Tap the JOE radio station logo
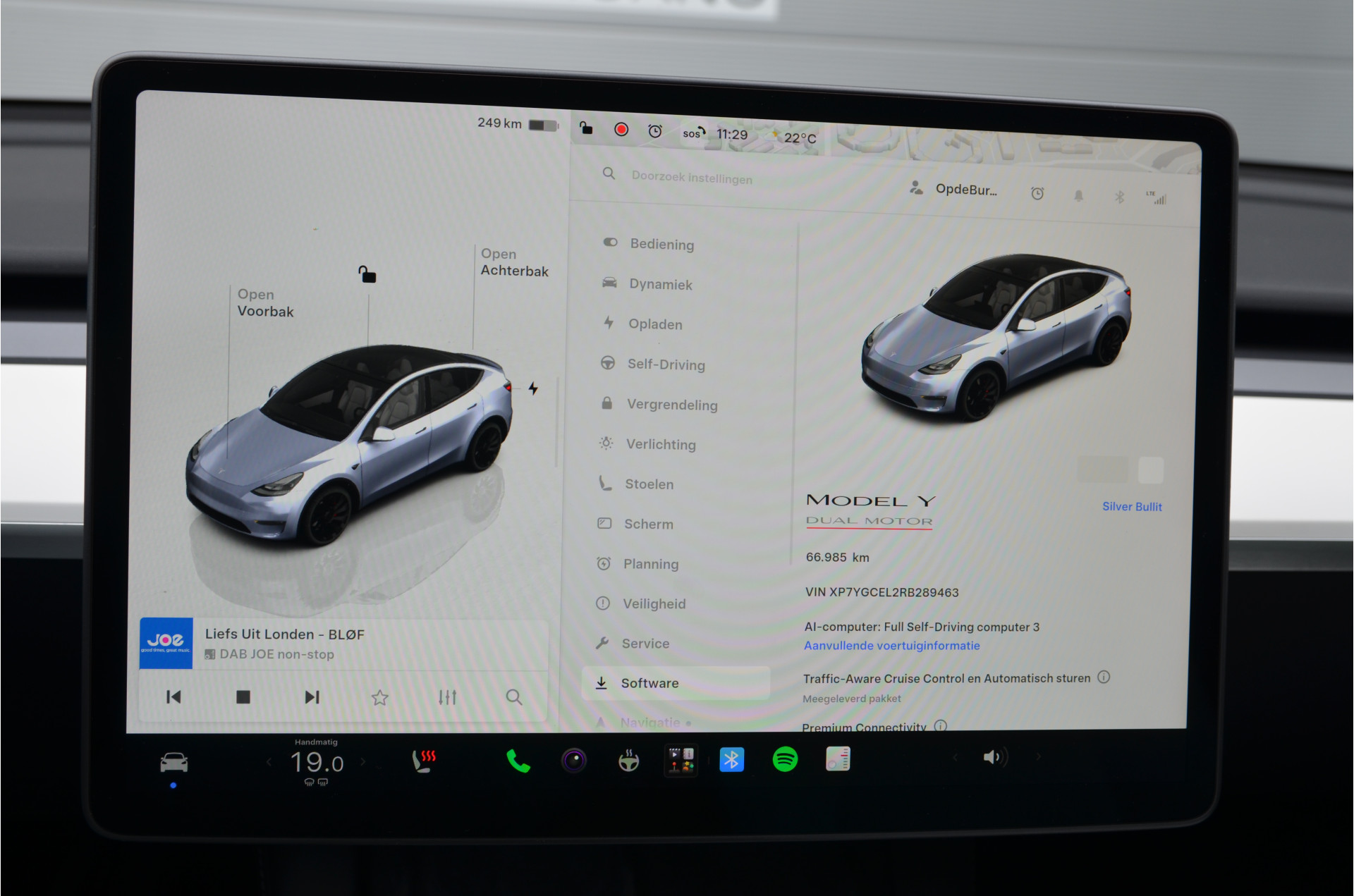 (x=166, y=643)
